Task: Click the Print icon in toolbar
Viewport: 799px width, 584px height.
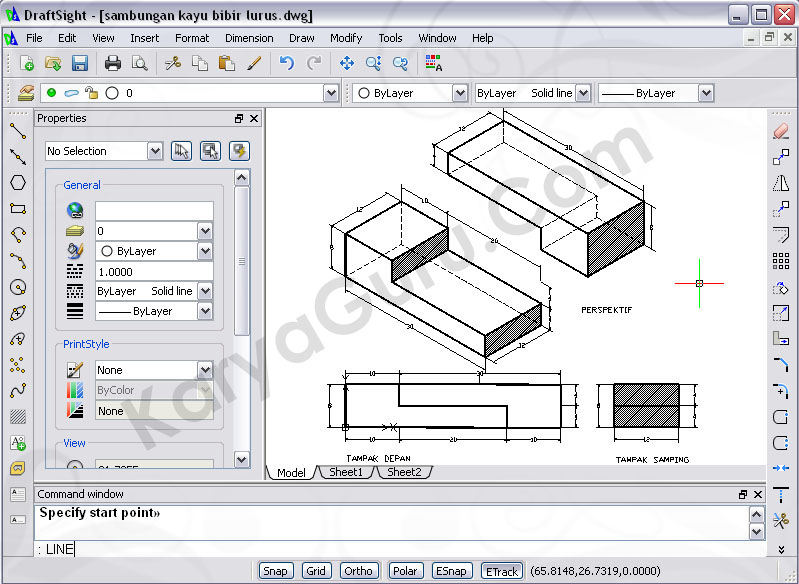Action: tap(113, 63)
